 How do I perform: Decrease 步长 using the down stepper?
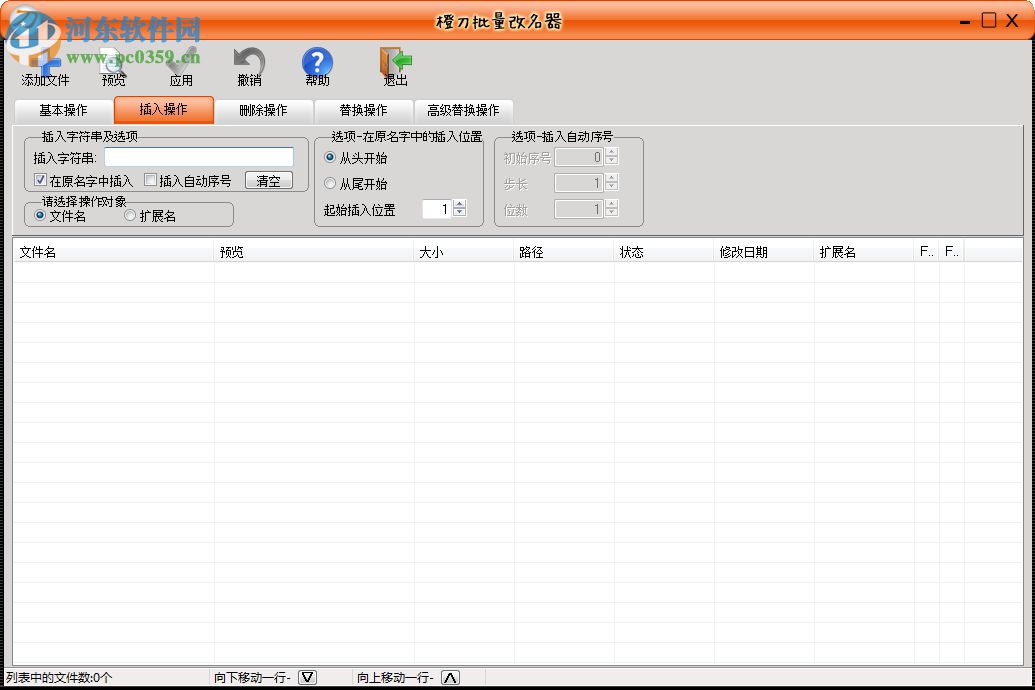pyautogui.click(x=609, y=187)
